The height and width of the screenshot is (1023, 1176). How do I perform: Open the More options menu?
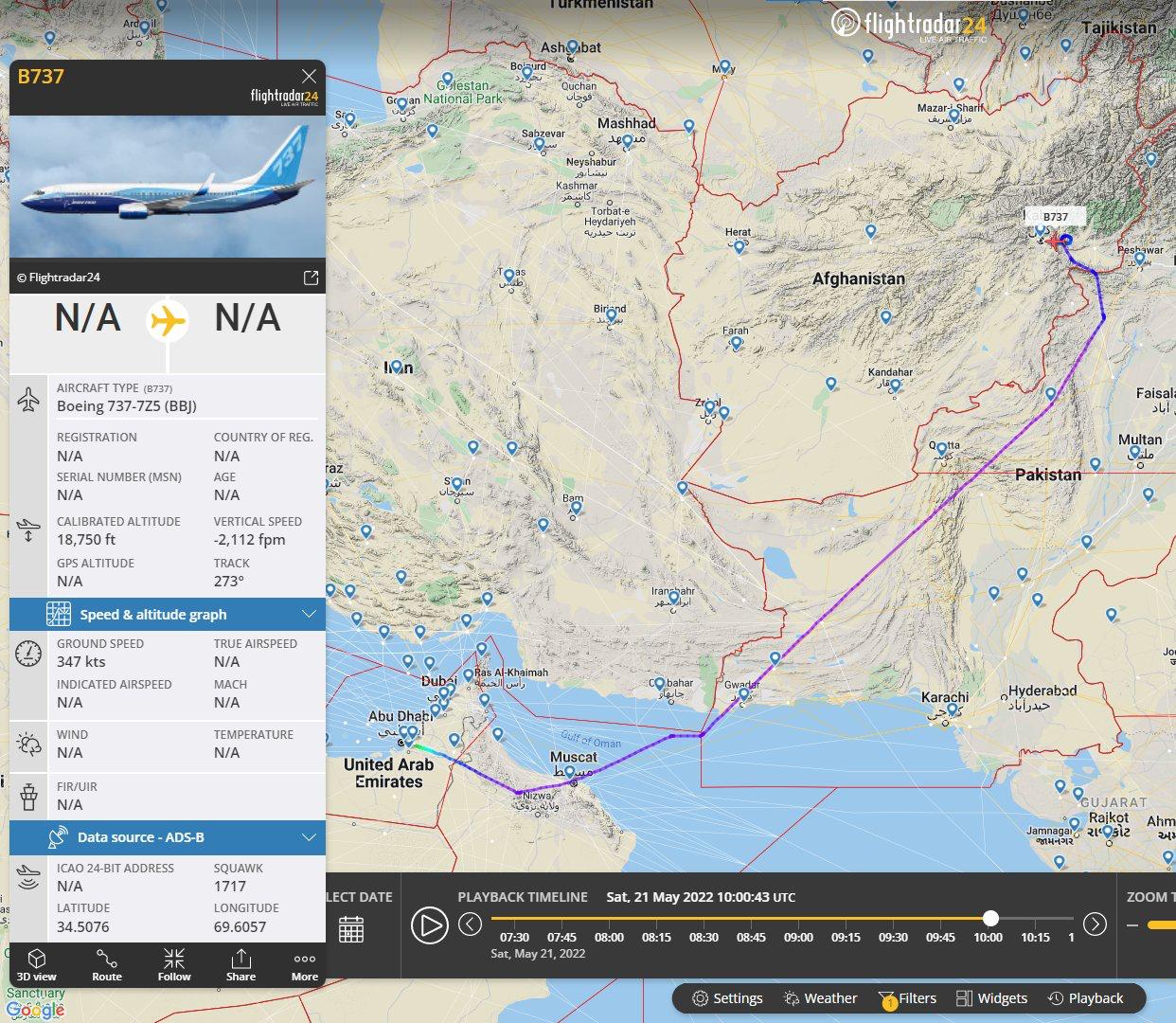tap(304, 964)
